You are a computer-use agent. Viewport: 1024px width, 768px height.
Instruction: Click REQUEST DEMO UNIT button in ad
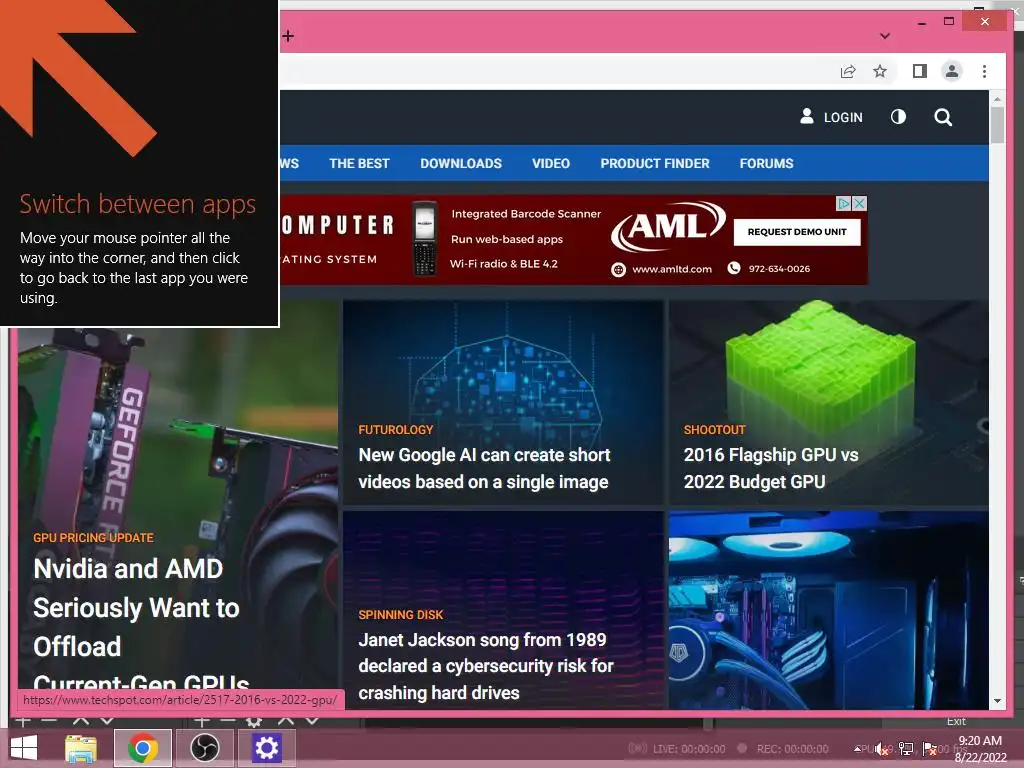(797, 232)
